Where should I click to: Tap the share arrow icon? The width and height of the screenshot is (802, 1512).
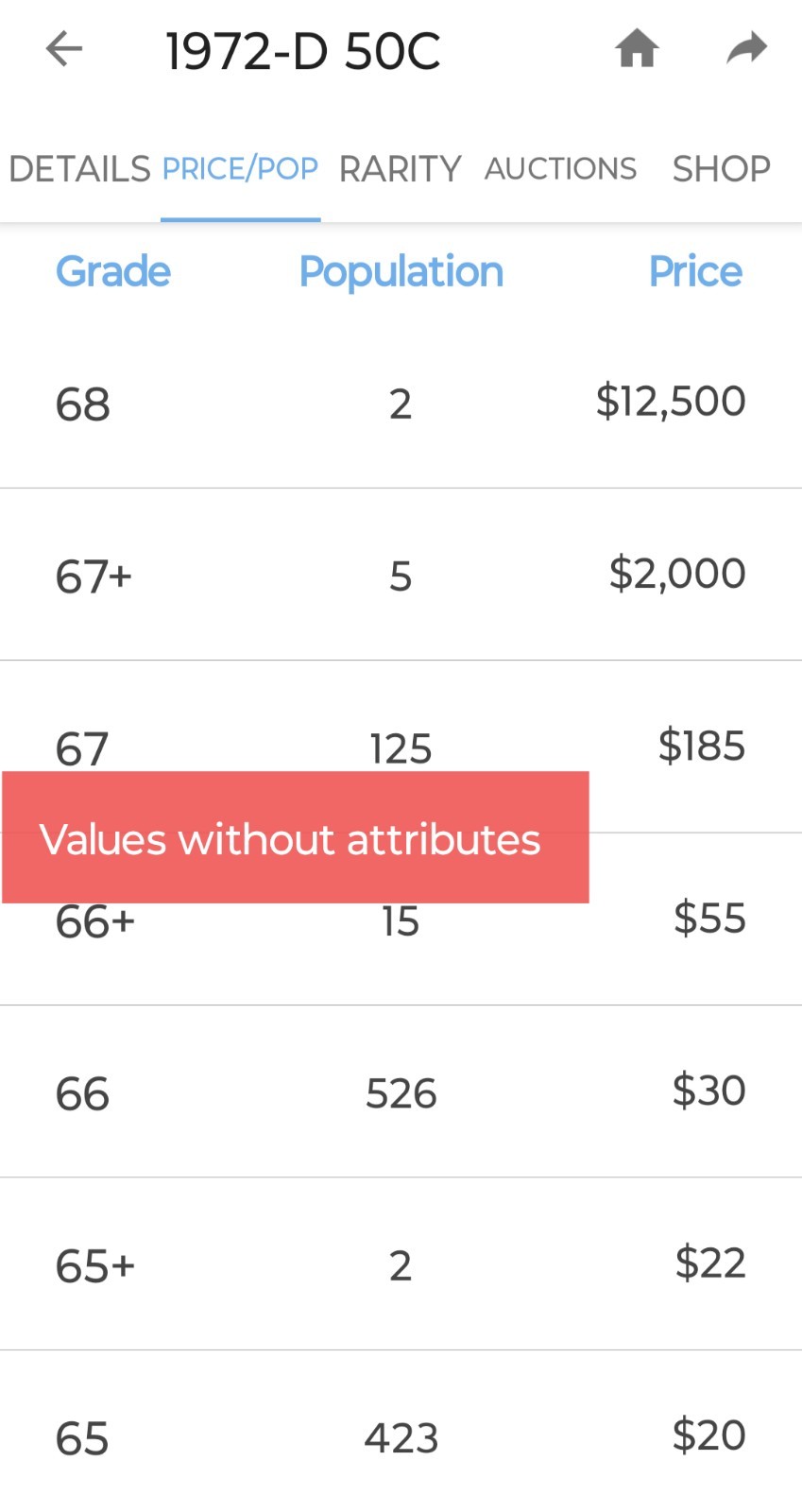746,48
